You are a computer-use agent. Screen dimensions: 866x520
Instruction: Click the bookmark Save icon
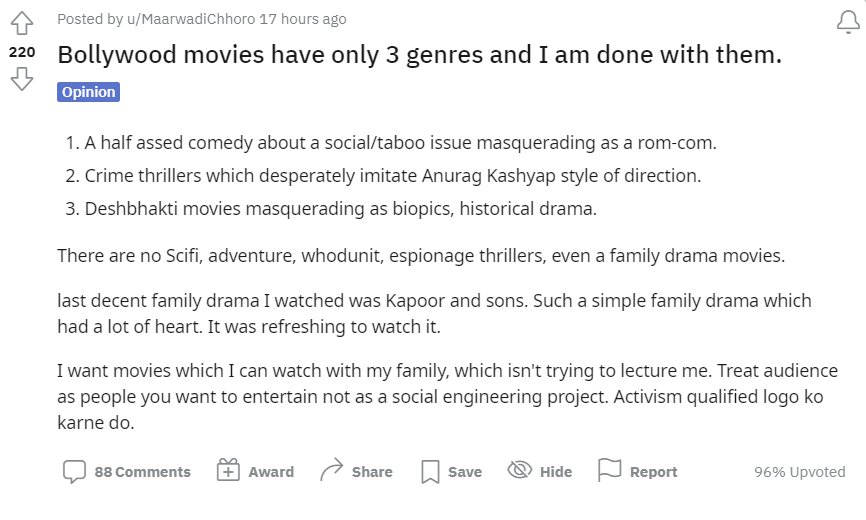[430, 472]
